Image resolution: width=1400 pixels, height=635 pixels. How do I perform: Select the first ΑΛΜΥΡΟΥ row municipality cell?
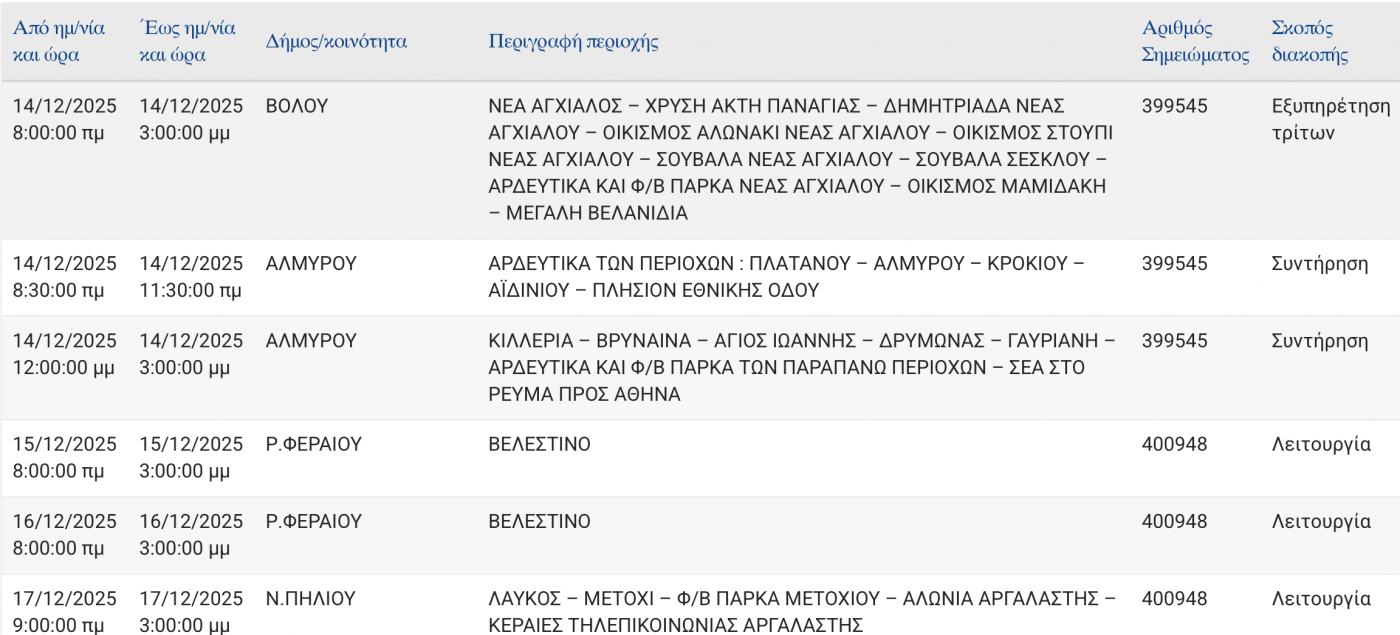(x=311, y=264)
